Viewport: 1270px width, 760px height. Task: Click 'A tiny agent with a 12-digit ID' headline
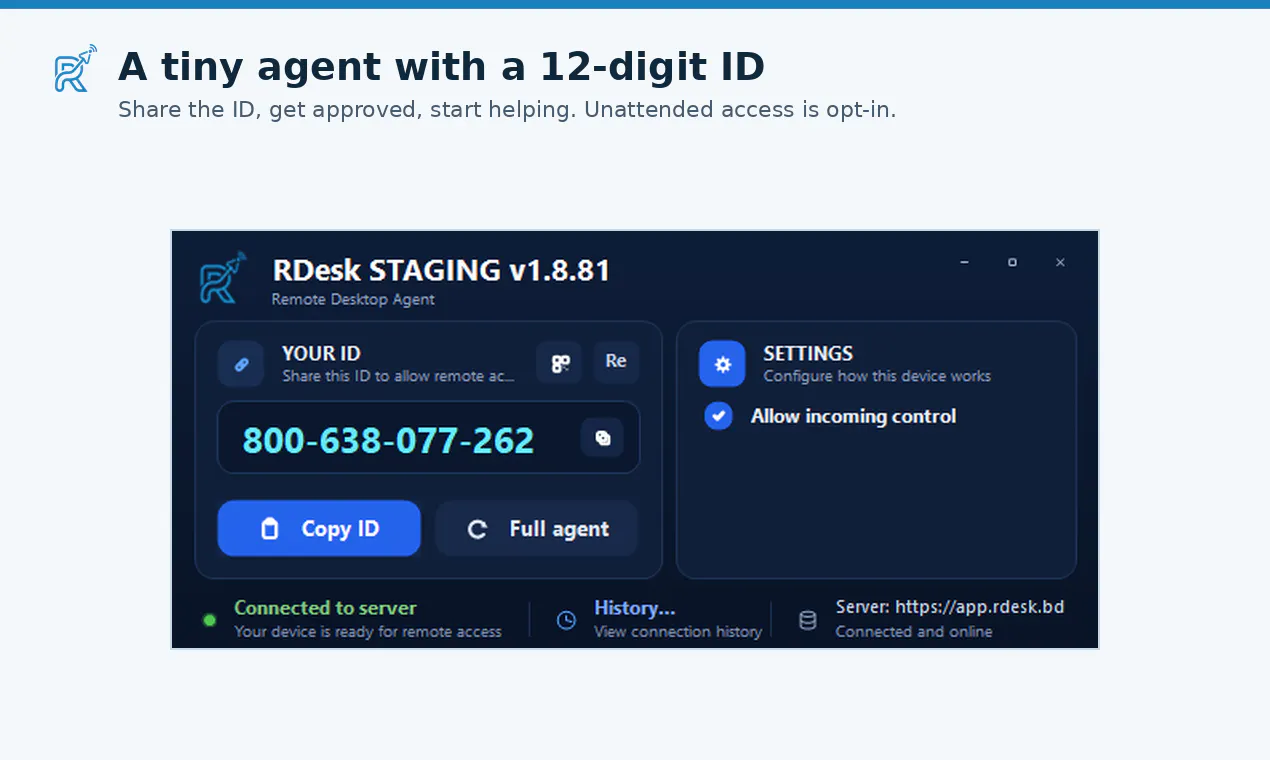click(441, 67)
